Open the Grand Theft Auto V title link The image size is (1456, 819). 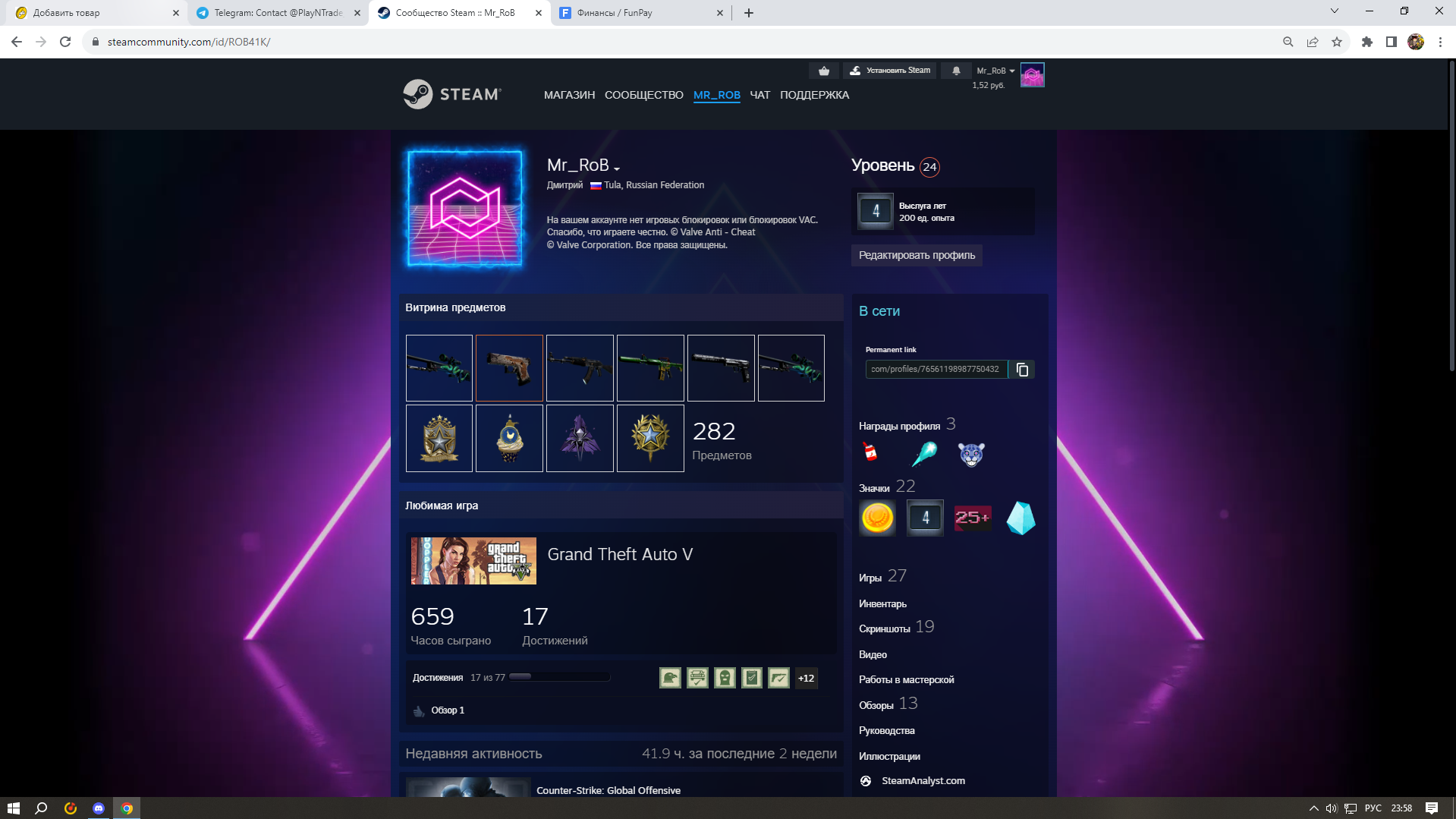click(620, 554)
